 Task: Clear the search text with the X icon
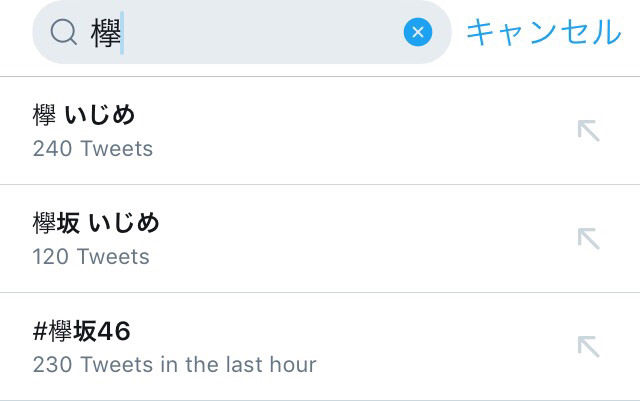[418, 33]
